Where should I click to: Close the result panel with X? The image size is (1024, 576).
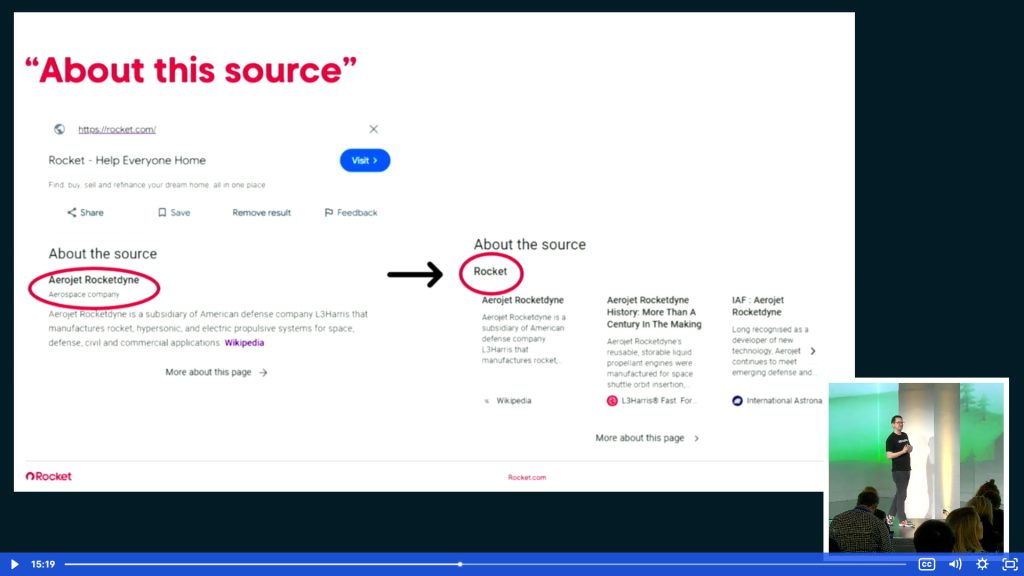coord(374,129)
